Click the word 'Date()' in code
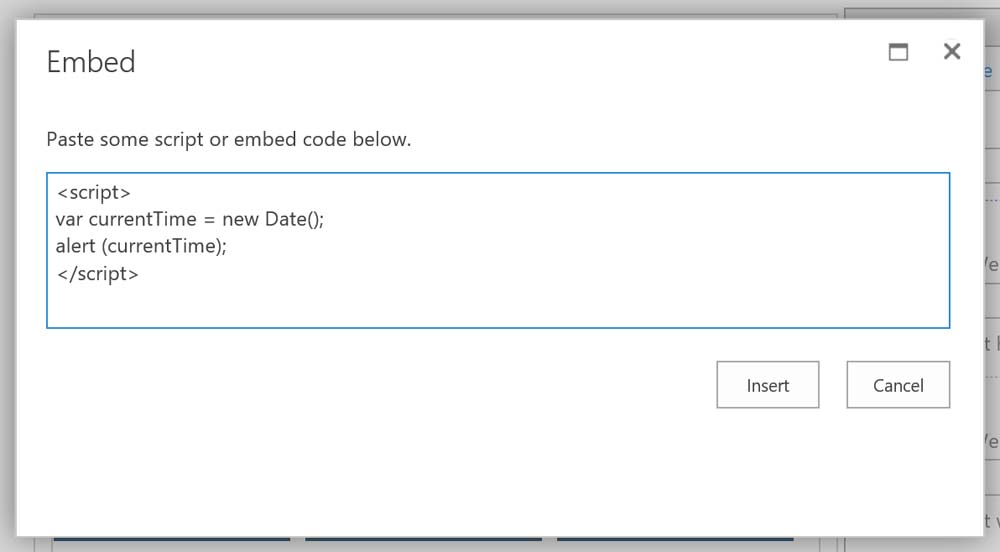 [x=294, y=220]
